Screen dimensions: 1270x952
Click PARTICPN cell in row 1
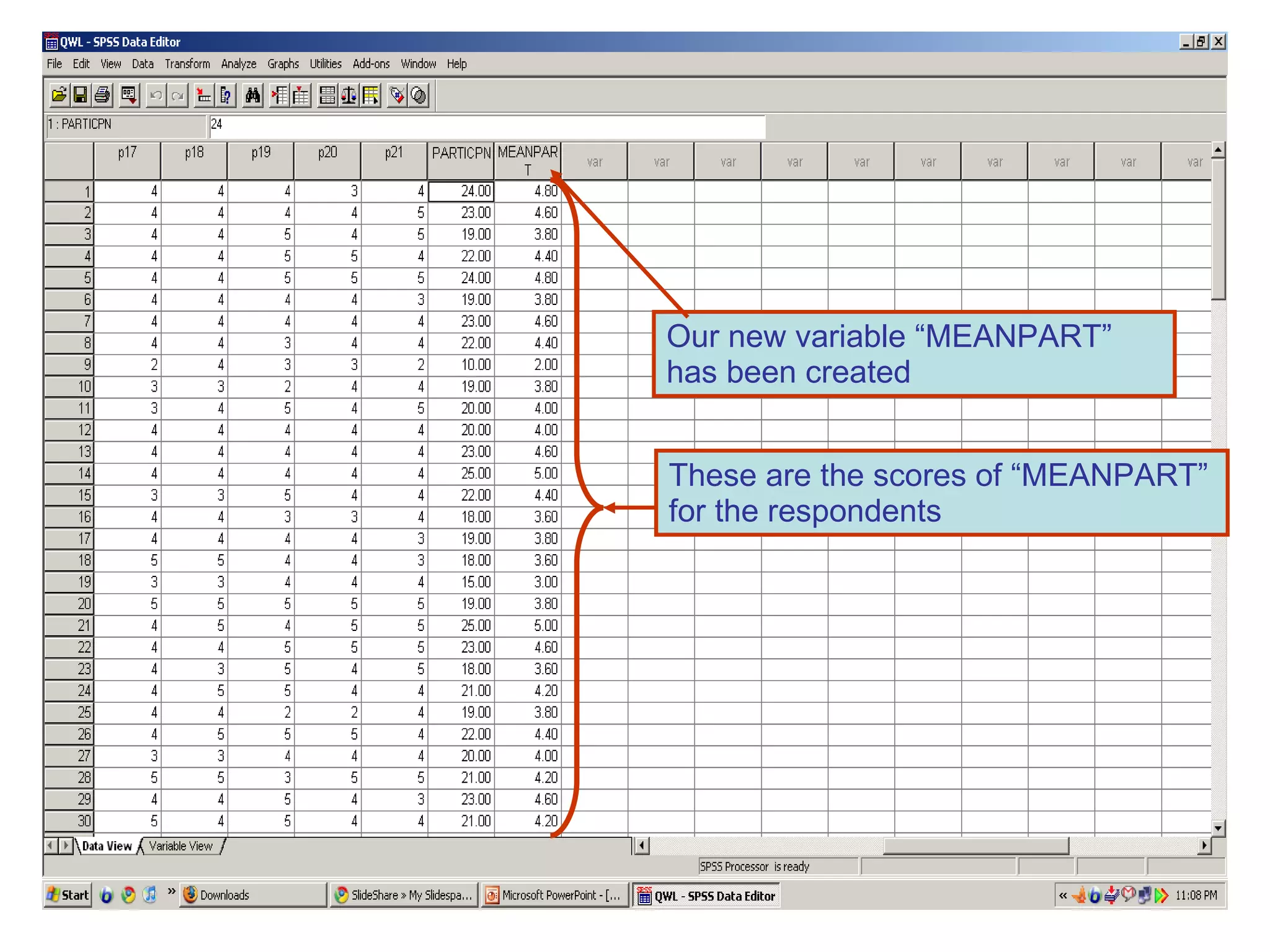click(x=461, y=191)
